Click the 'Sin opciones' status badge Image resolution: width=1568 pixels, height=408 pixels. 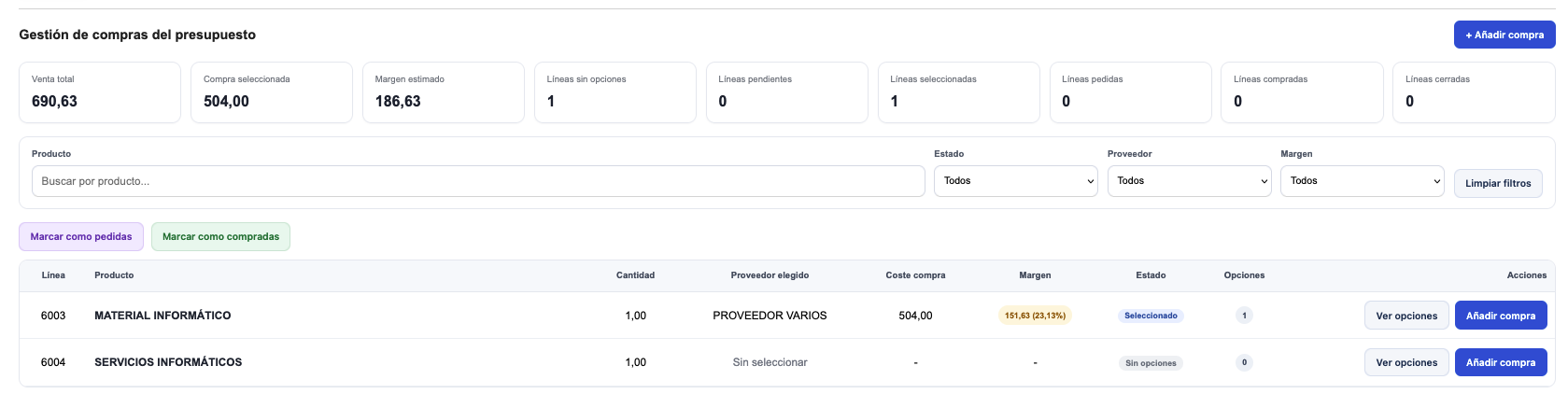pos(1151,363)
